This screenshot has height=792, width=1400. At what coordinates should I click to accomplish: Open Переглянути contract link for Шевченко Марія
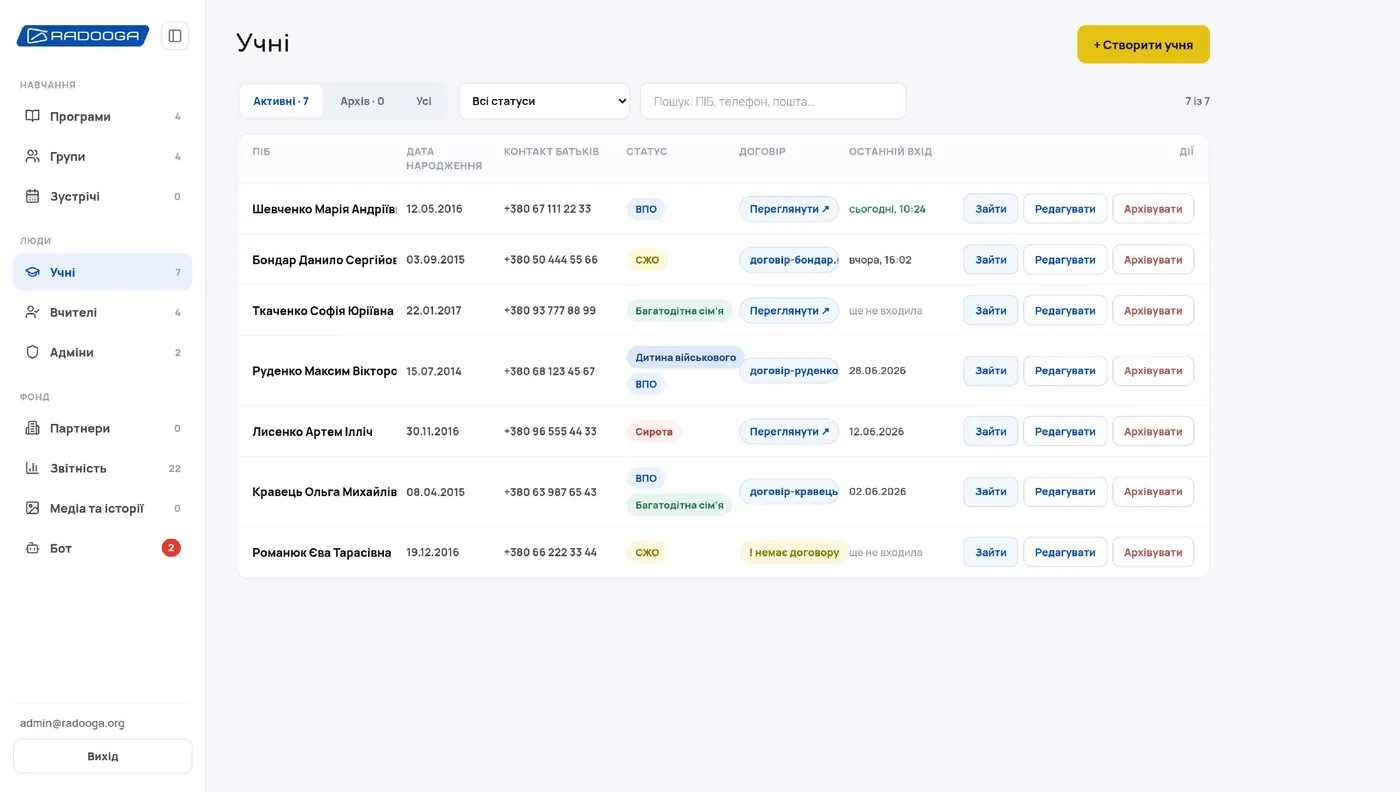point(789,209)
